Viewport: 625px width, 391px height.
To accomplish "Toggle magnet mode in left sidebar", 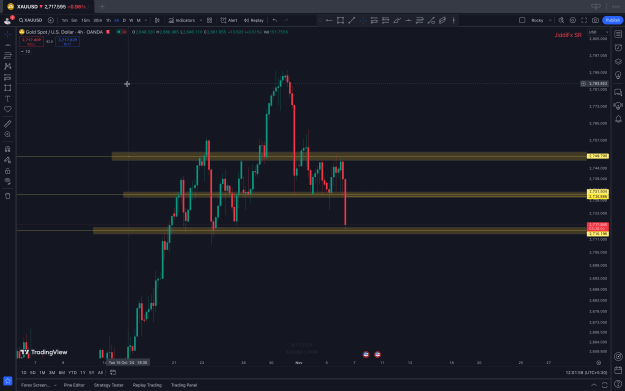I will click(8, 149).
